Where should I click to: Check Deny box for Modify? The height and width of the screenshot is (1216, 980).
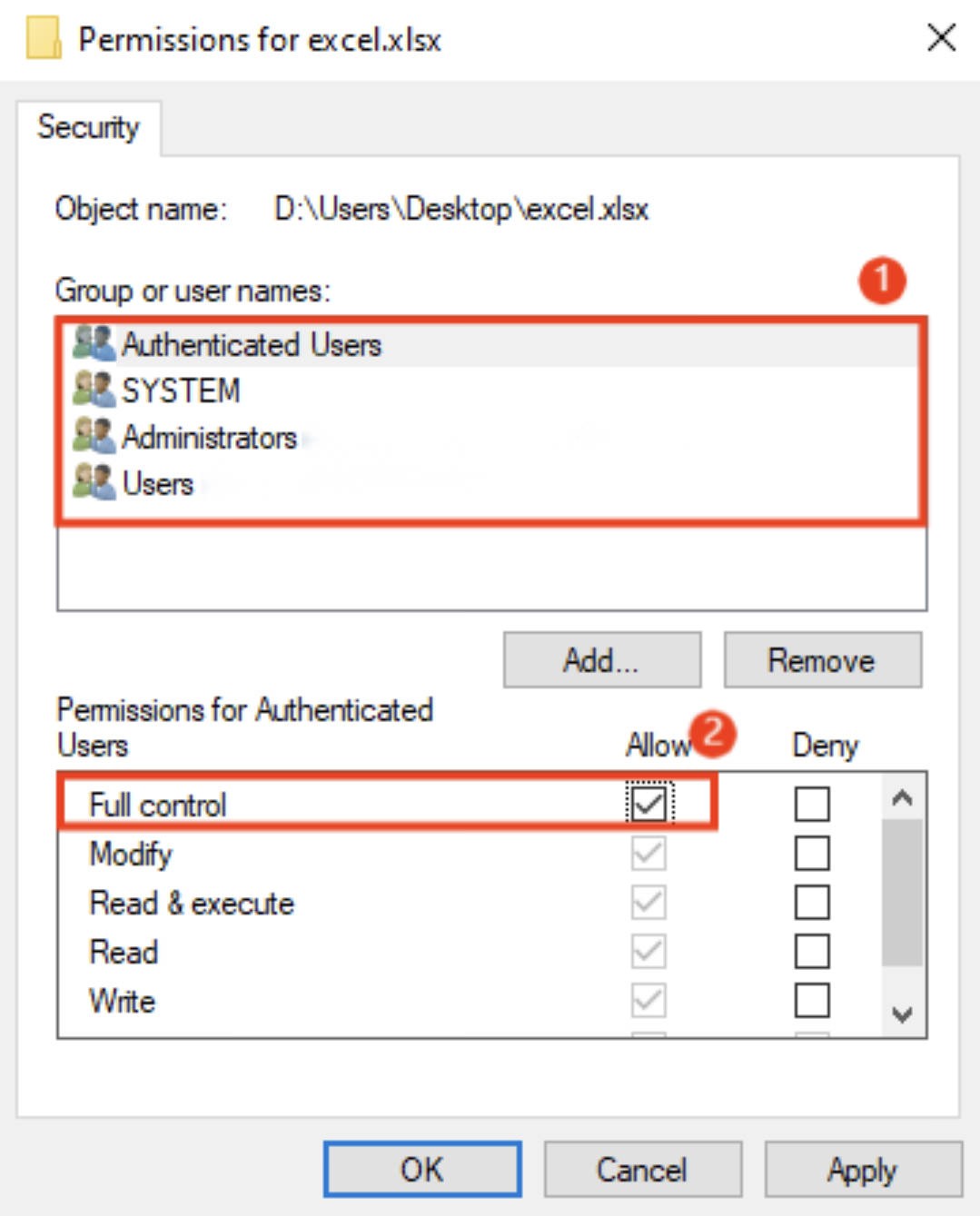click(811, 854)
